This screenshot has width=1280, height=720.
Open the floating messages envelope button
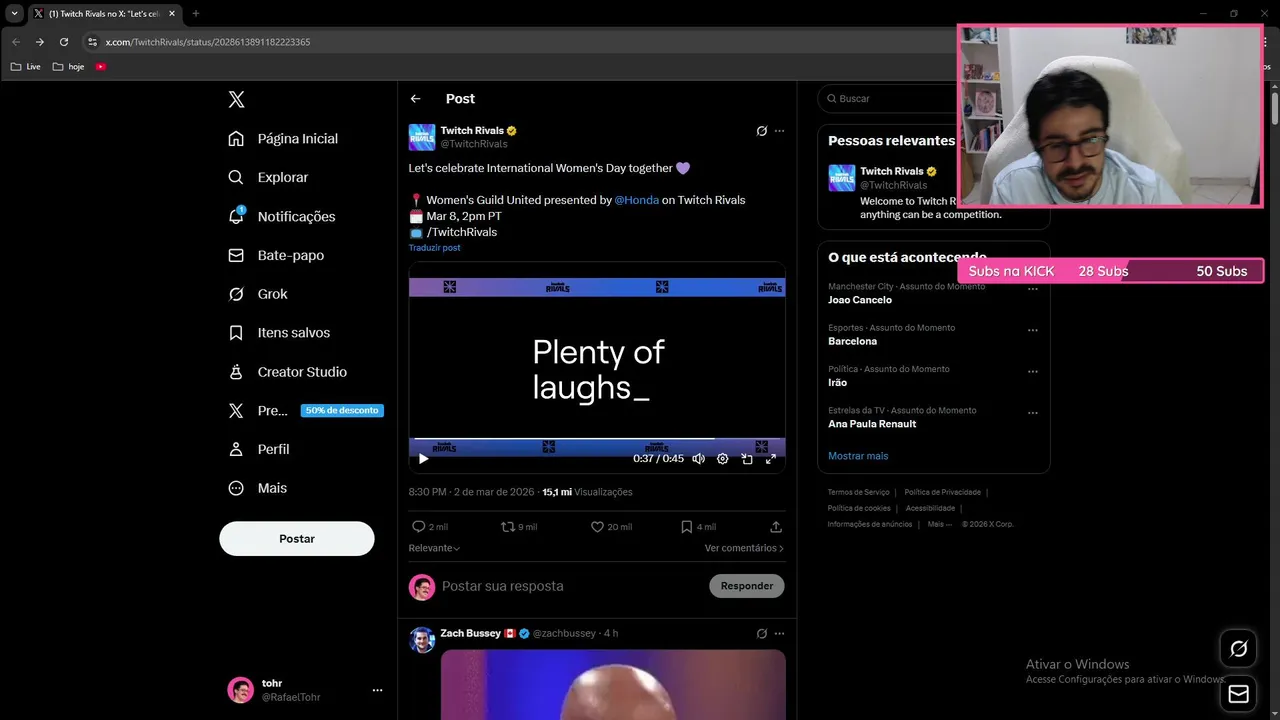pyautogui.click(x=1238, y=693)
